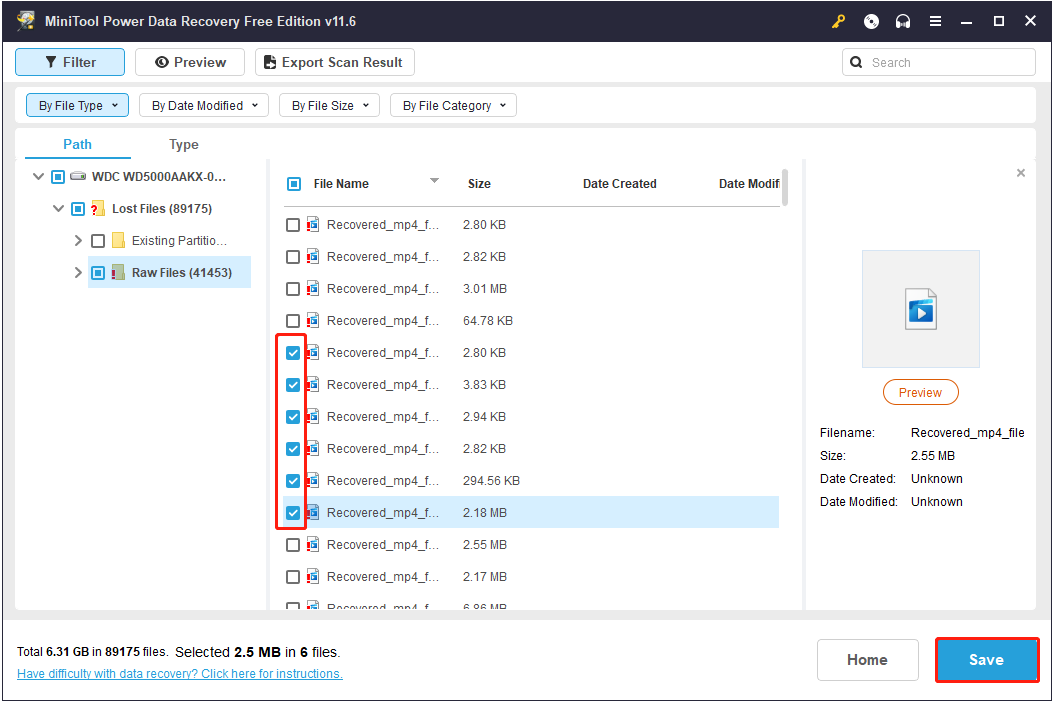
Task: Sort by the Size column header
Action: [479, 184]
